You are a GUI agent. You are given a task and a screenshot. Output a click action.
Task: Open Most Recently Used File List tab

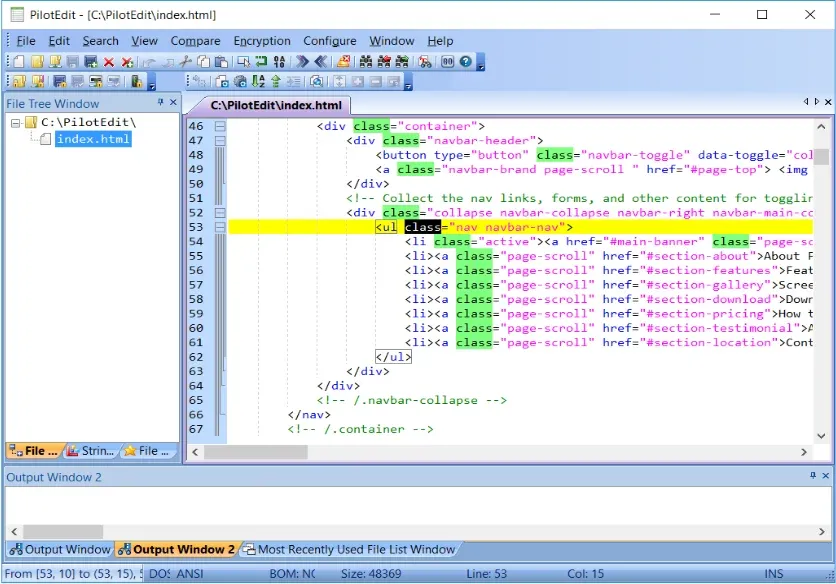(x=350, y=549)
